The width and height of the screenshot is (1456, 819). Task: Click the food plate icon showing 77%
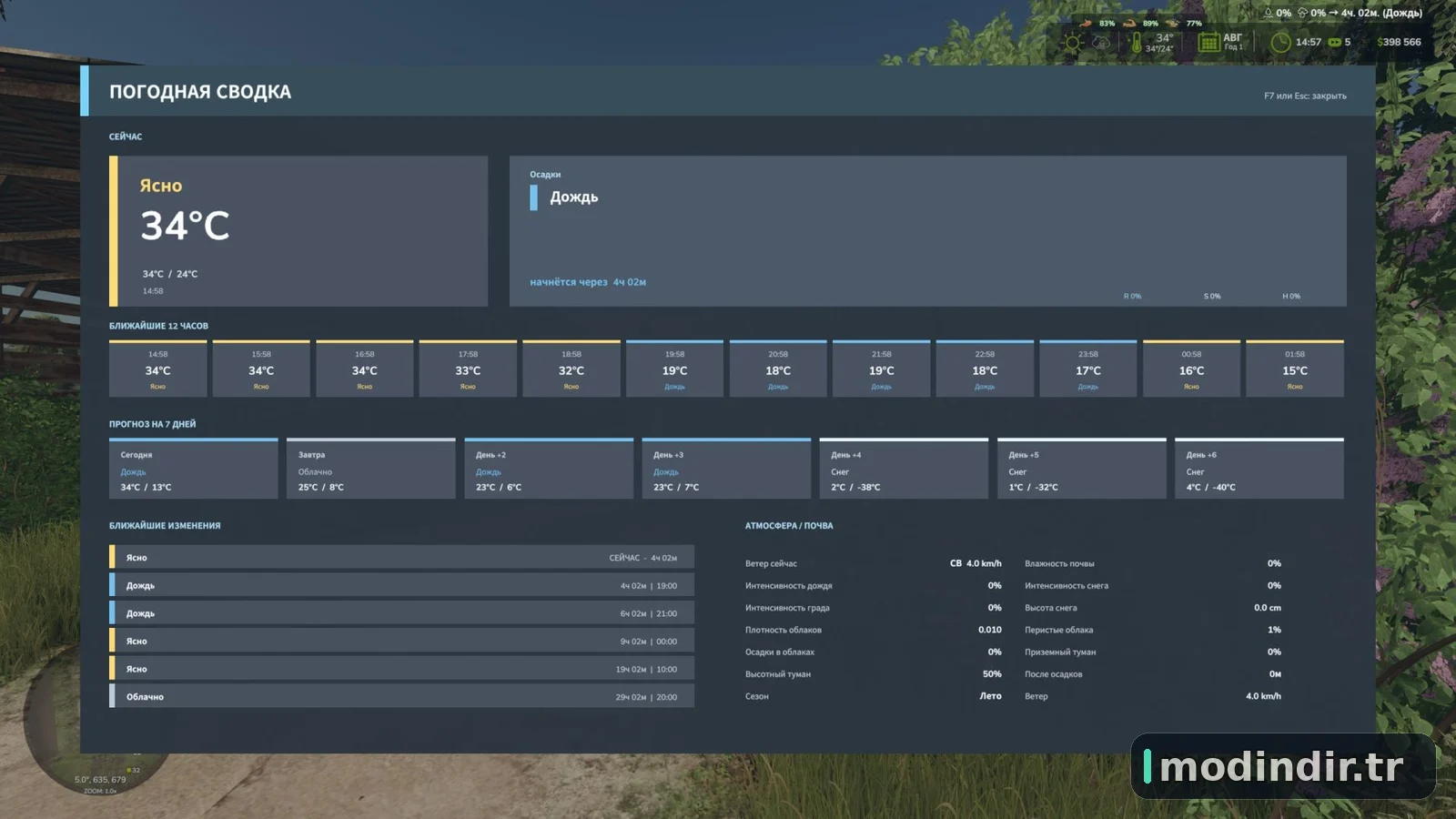click(x=1173, y=23)
